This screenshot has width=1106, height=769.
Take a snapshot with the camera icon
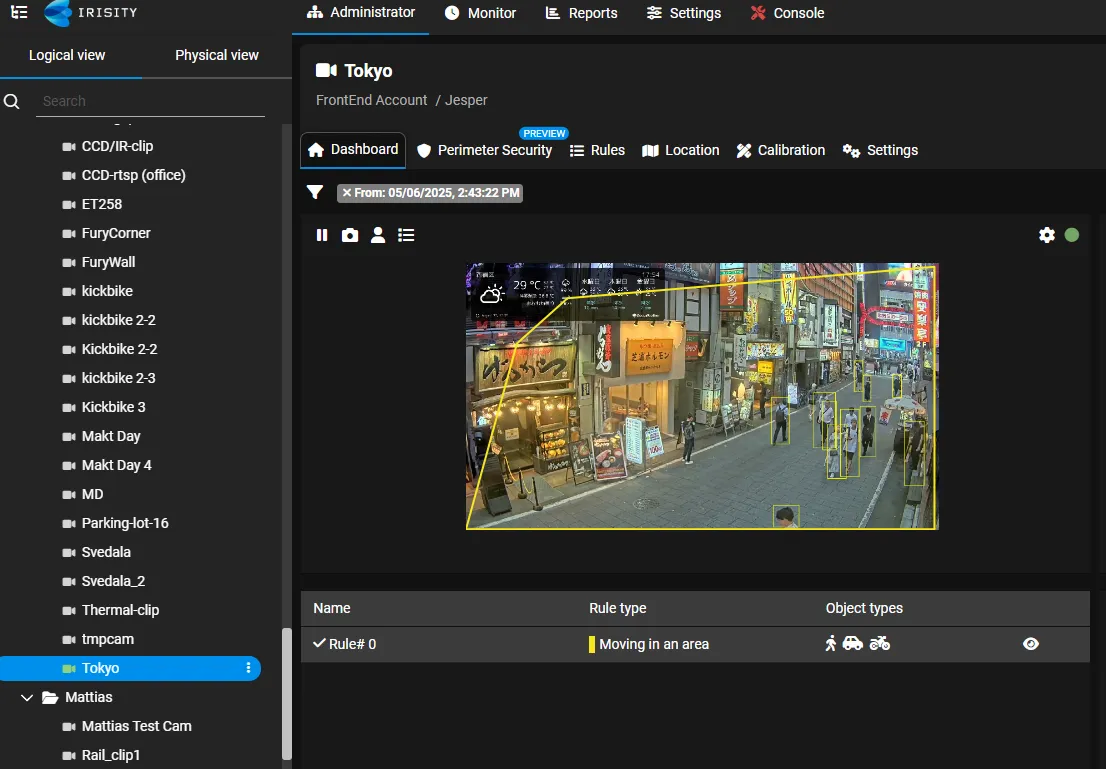tap(350, 235)
